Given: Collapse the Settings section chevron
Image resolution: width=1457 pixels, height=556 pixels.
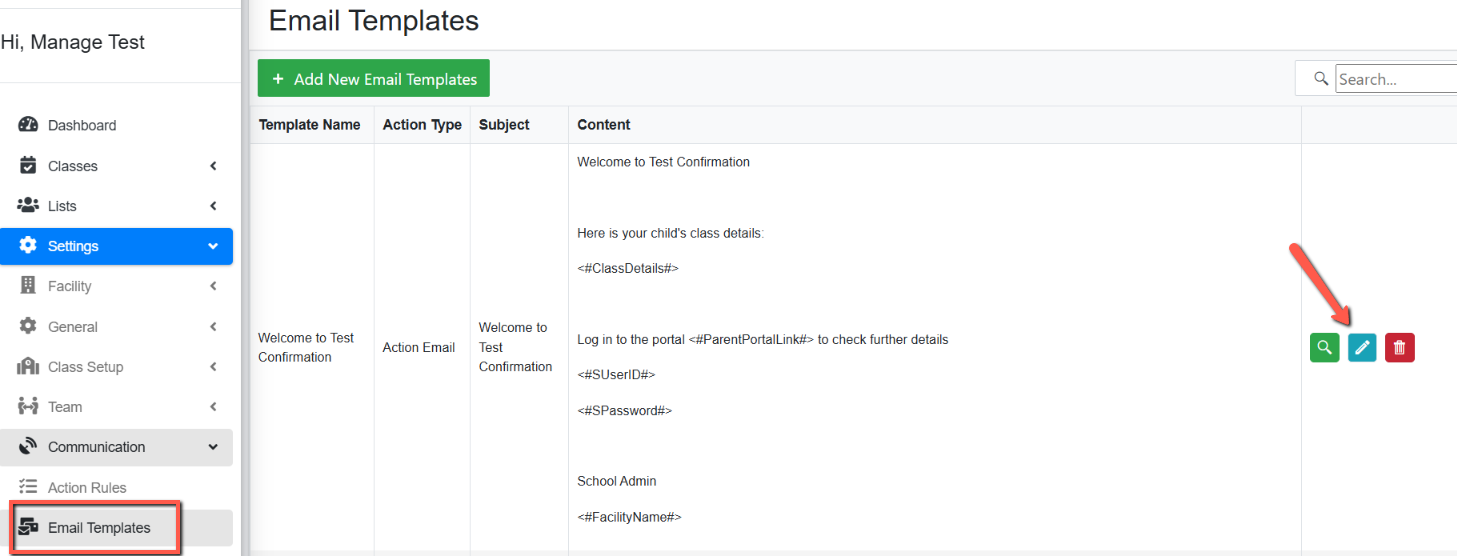Looking at the screenshot, I should click(x=213, y=246).
